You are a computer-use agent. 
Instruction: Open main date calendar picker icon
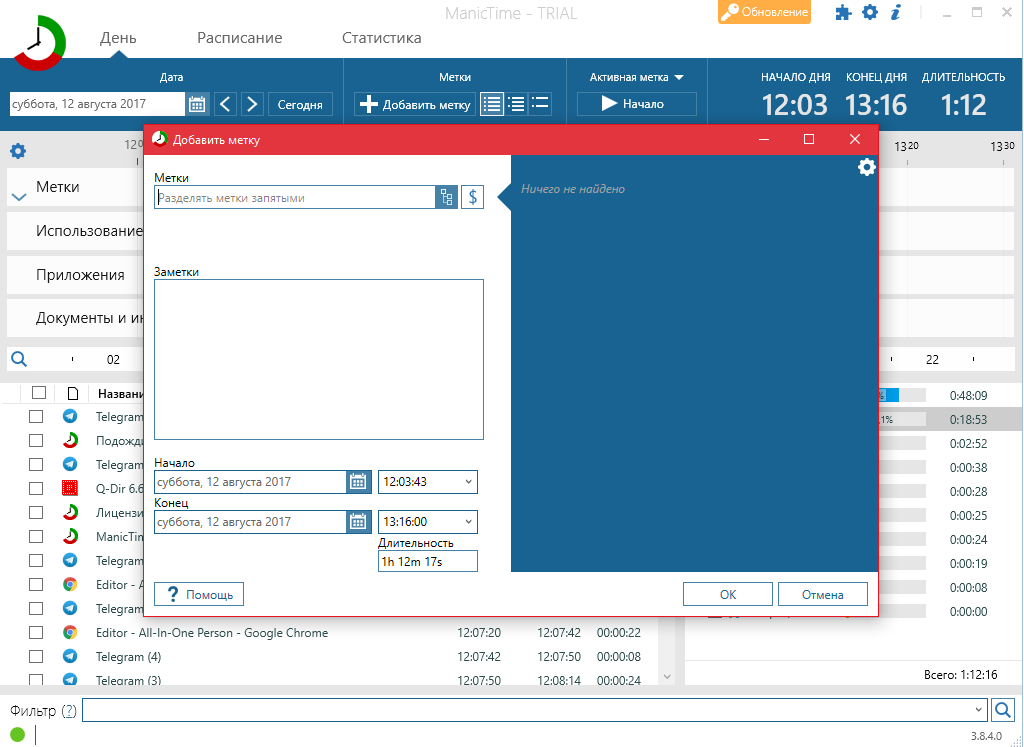tap(197, 104)
